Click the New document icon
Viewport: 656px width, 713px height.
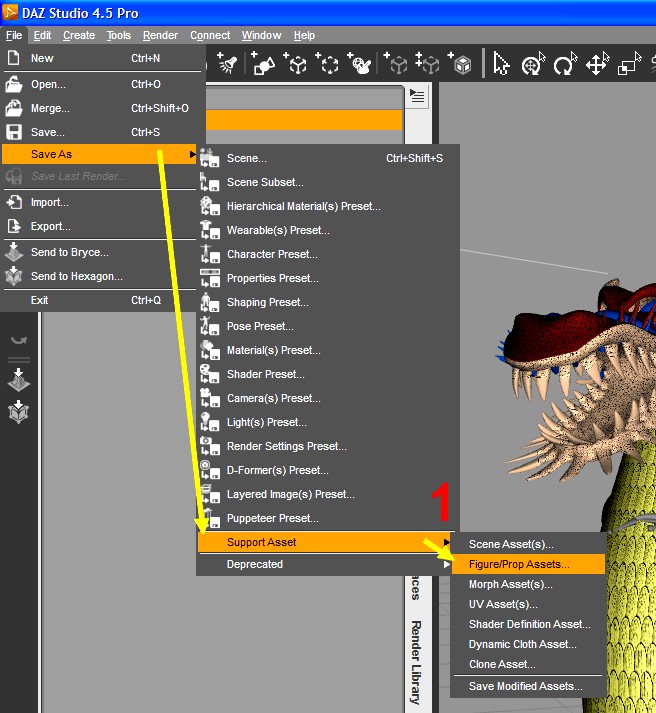(14, 58)
